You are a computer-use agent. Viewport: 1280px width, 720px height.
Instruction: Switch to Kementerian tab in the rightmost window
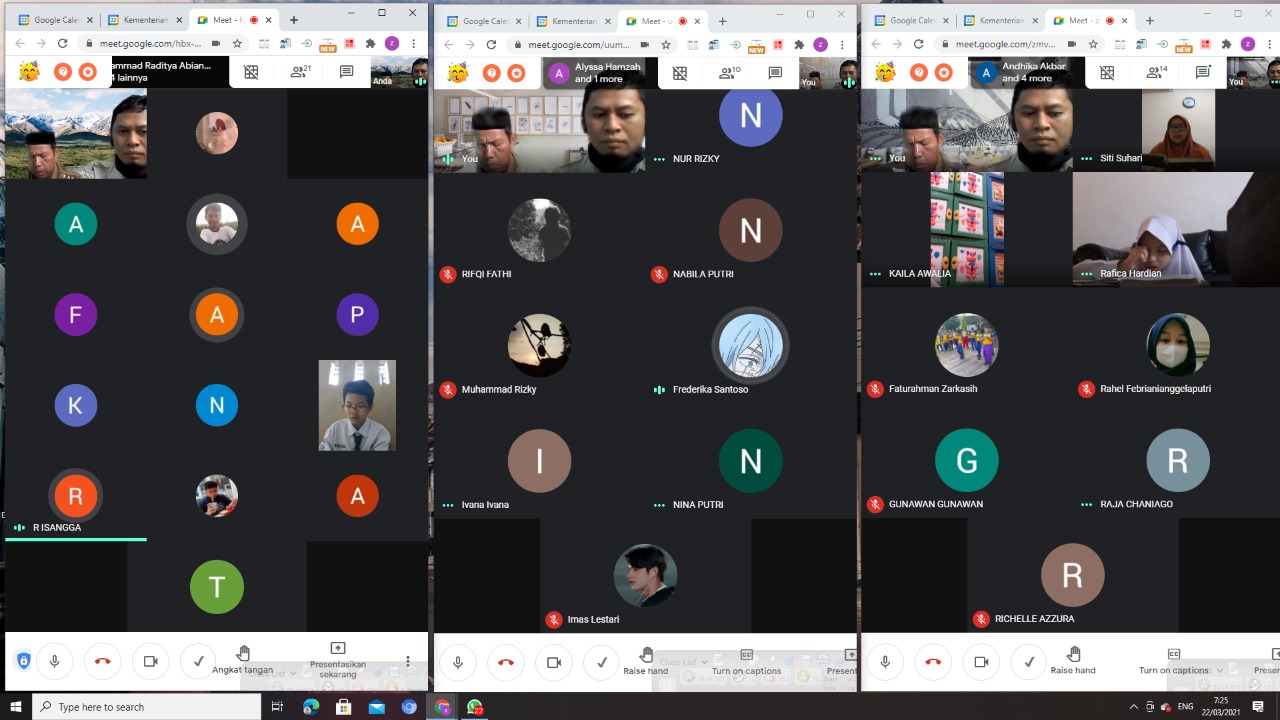click(x=1000, y=20)
